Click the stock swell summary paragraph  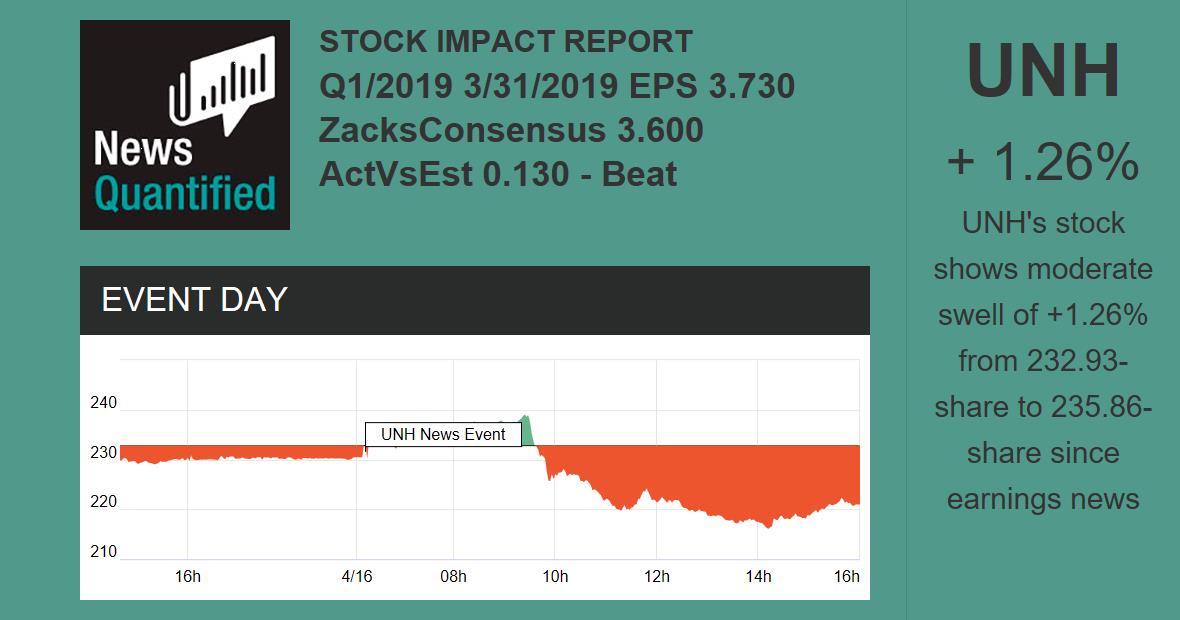pyautogui.click(x=1043, y=360)
